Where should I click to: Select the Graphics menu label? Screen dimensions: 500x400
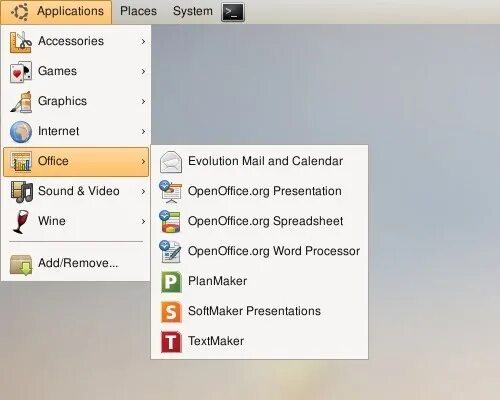[x=62, y=101]
